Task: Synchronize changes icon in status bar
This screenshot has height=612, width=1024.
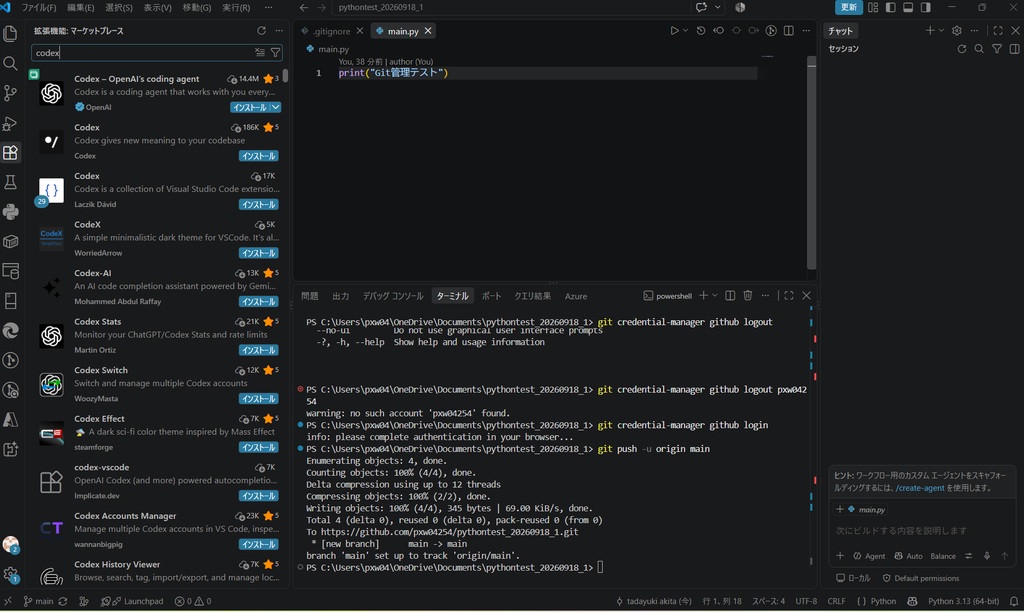Action: coord(63,601)
